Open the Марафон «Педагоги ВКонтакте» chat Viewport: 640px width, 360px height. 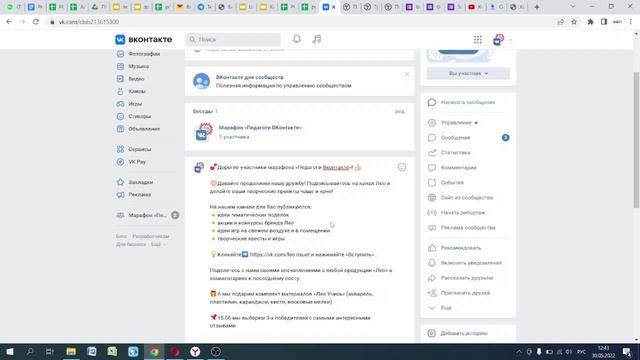(260, 128)
